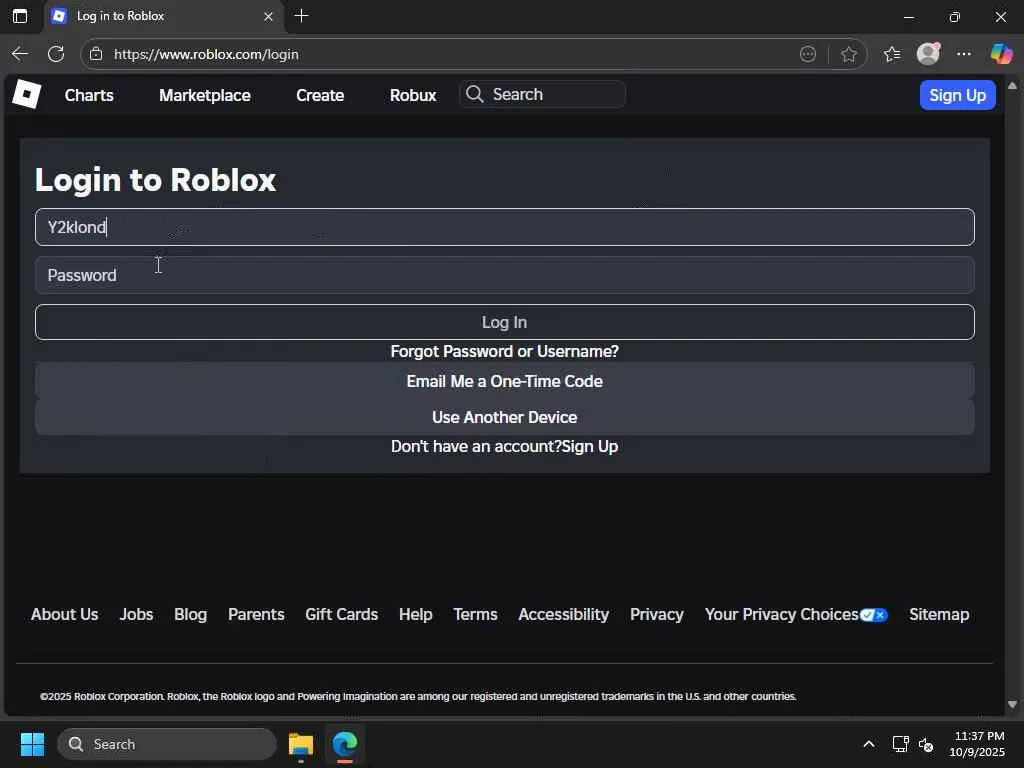Image resolution: width=1024 pixels, height=768 pixels.
Task: Open the Jobs footer link
Action: [136, 615]
